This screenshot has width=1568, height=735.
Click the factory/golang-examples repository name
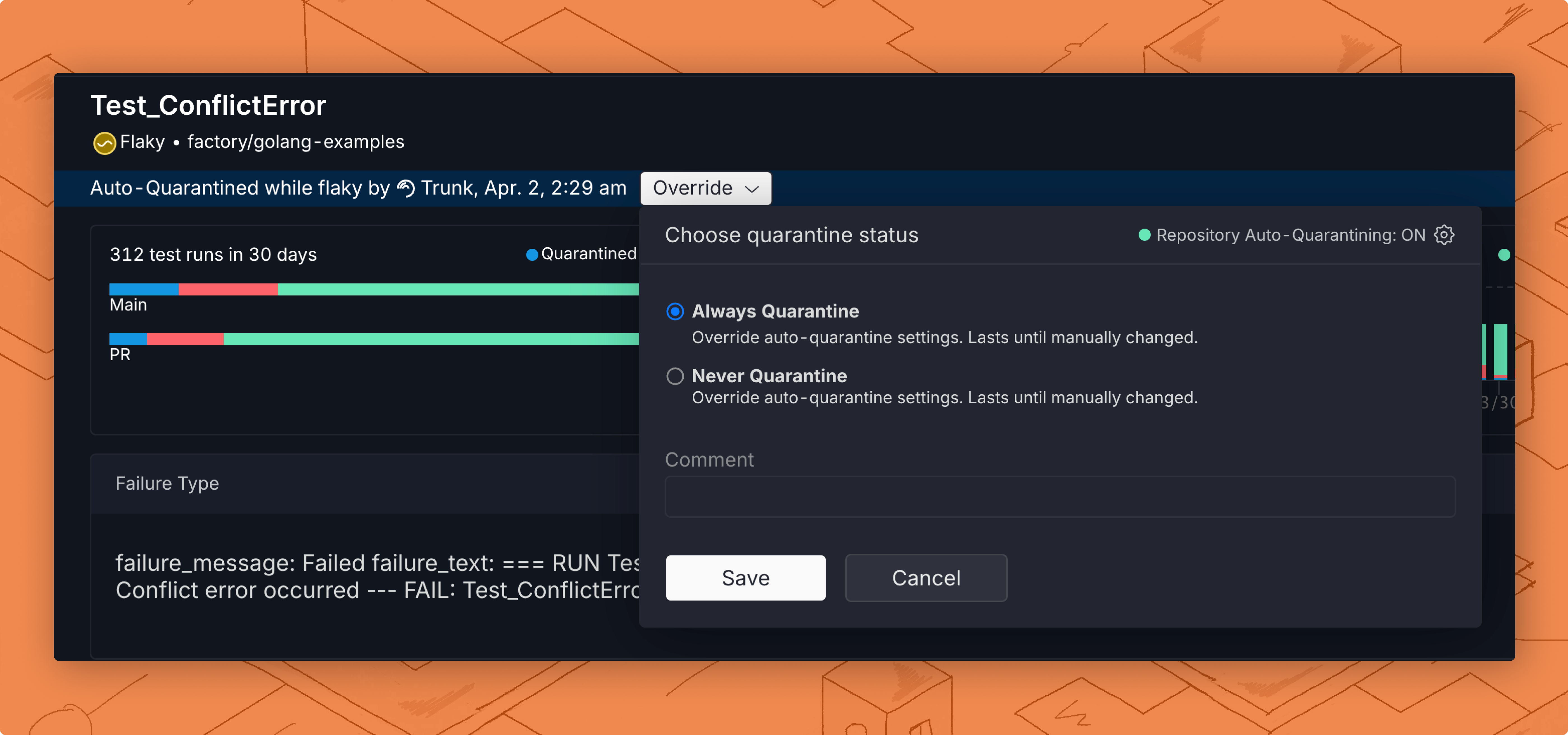click(296, 142)
